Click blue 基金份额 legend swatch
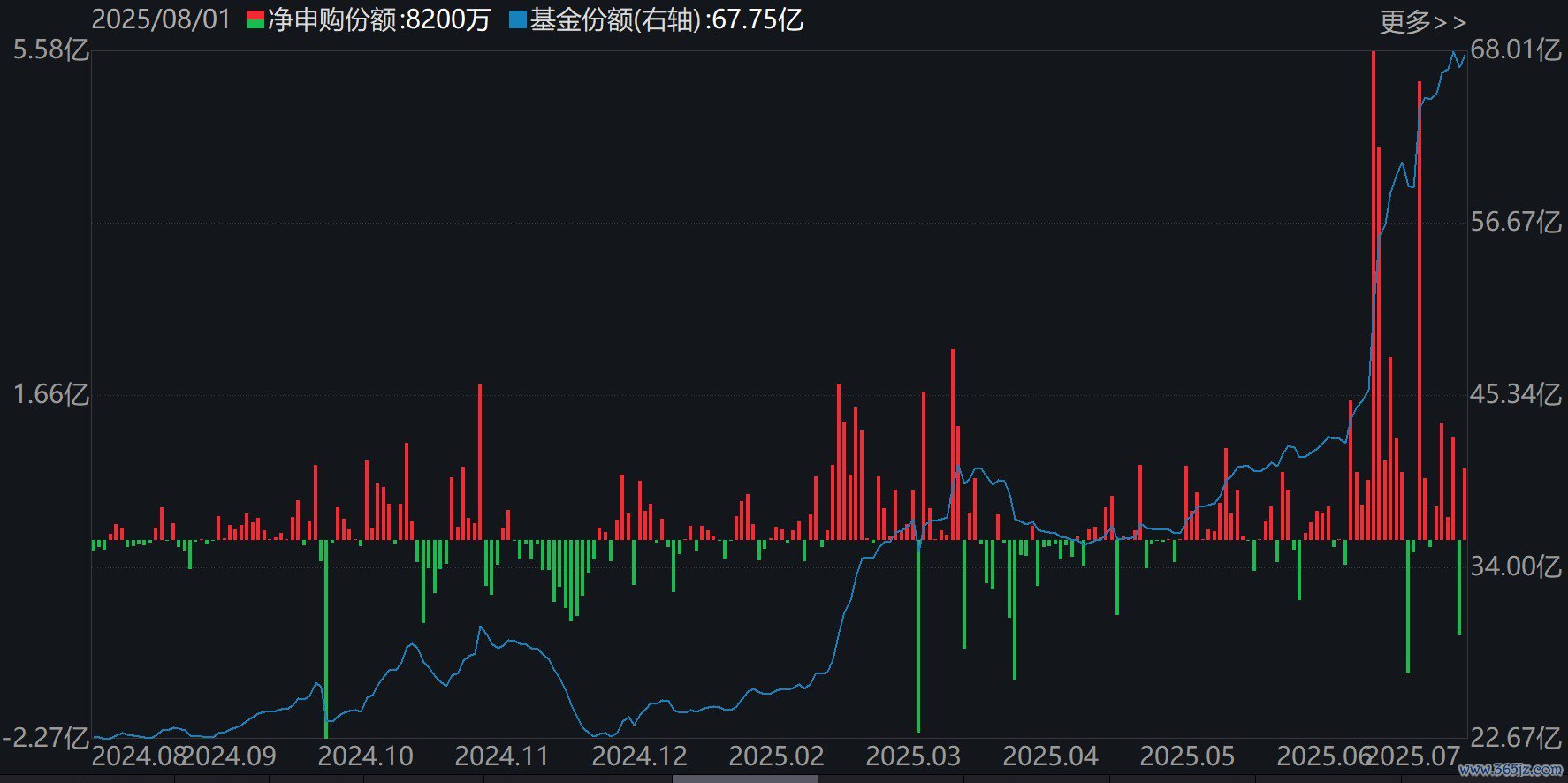The image size is (1568, 783). tap(517, 20)
